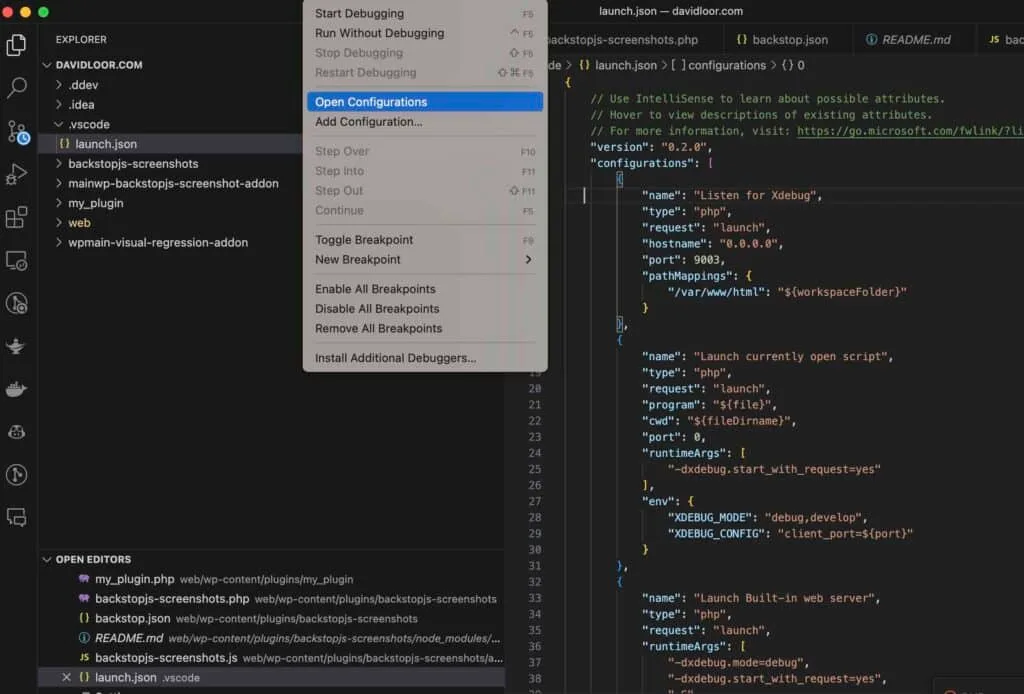Select Add Configuration... menu item
The height and width of the screenshot is (694, 1024).
(x=424, y=121)
